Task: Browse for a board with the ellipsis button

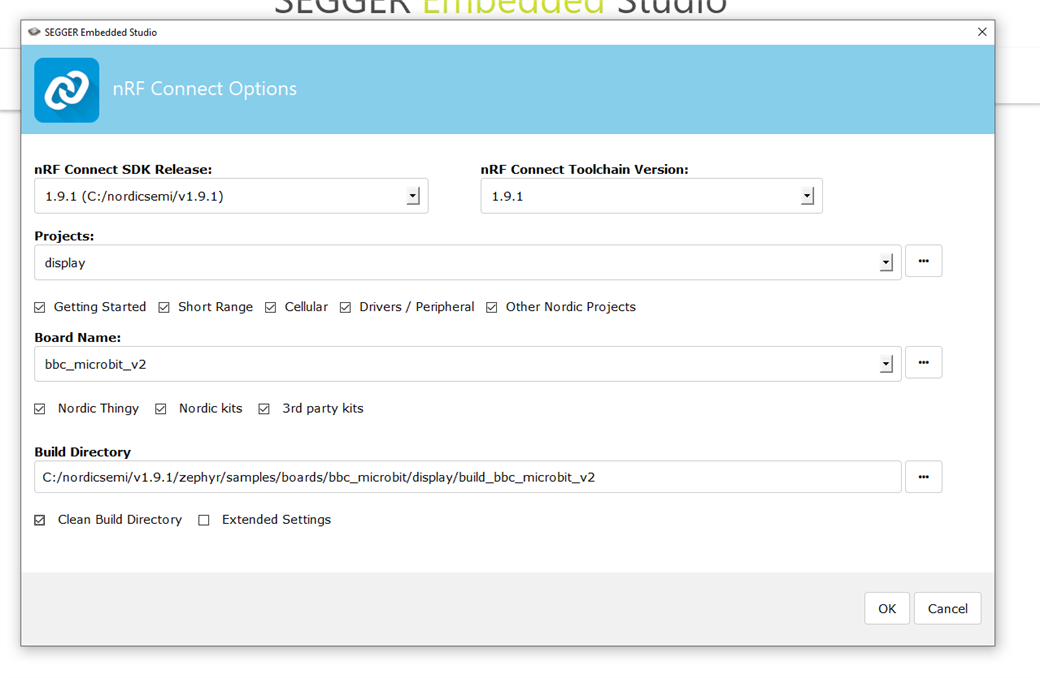Action: click(x=923, y=363)
